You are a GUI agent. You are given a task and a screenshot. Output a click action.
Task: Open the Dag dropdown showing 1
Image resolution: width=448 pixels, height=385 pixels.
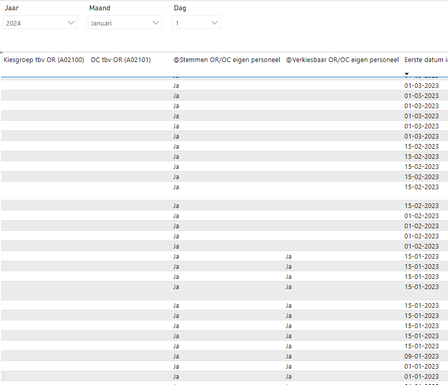pyautogui.click(x=196, y=23)
